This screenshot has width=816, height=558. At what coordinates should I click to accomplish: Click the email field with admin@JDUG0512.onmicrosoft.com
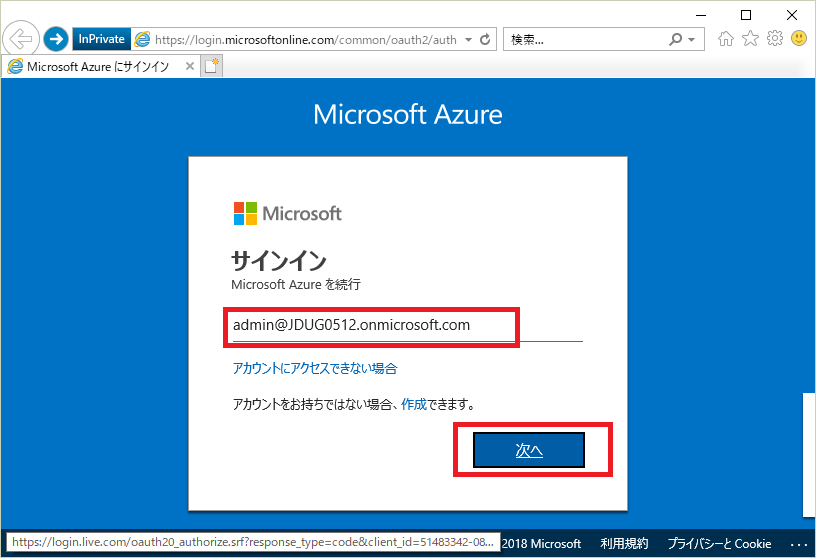407,326
